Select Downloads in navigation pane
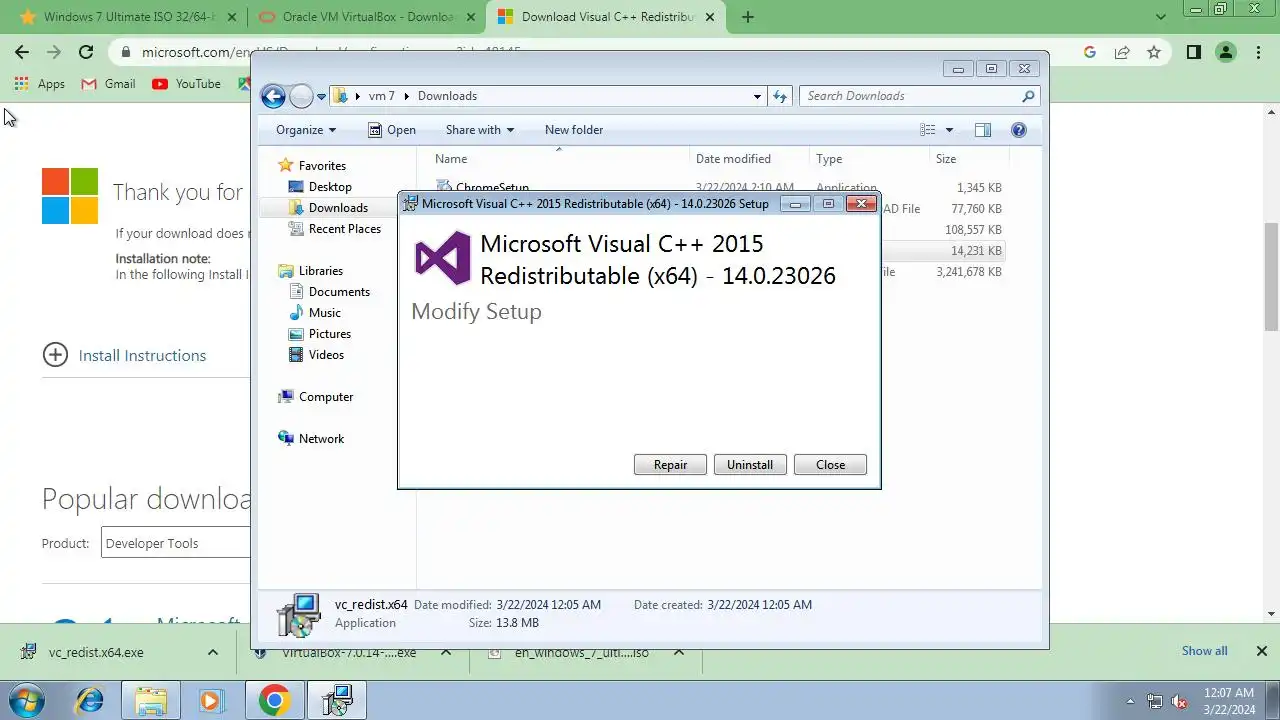Viewport: 1280px width, 720px height. click(338, 208)
